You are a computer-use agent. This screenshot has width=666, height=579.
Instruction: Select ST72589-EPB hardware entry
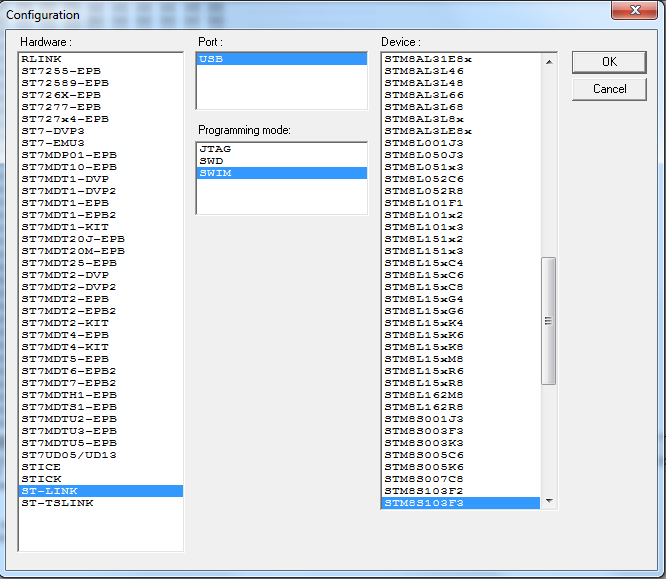pos(101,83)
